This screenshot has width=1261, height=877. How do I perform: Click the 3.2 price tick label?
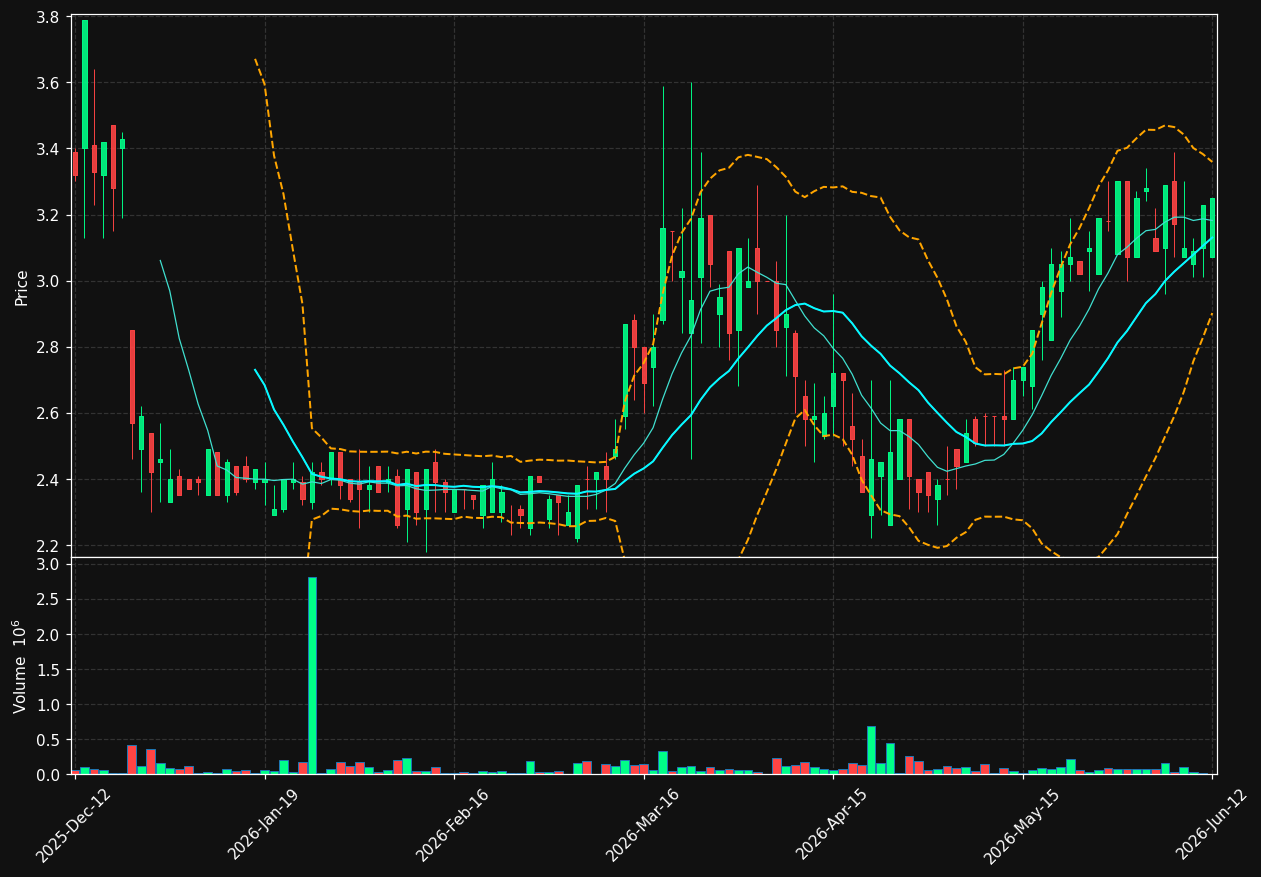pos(50,216)
